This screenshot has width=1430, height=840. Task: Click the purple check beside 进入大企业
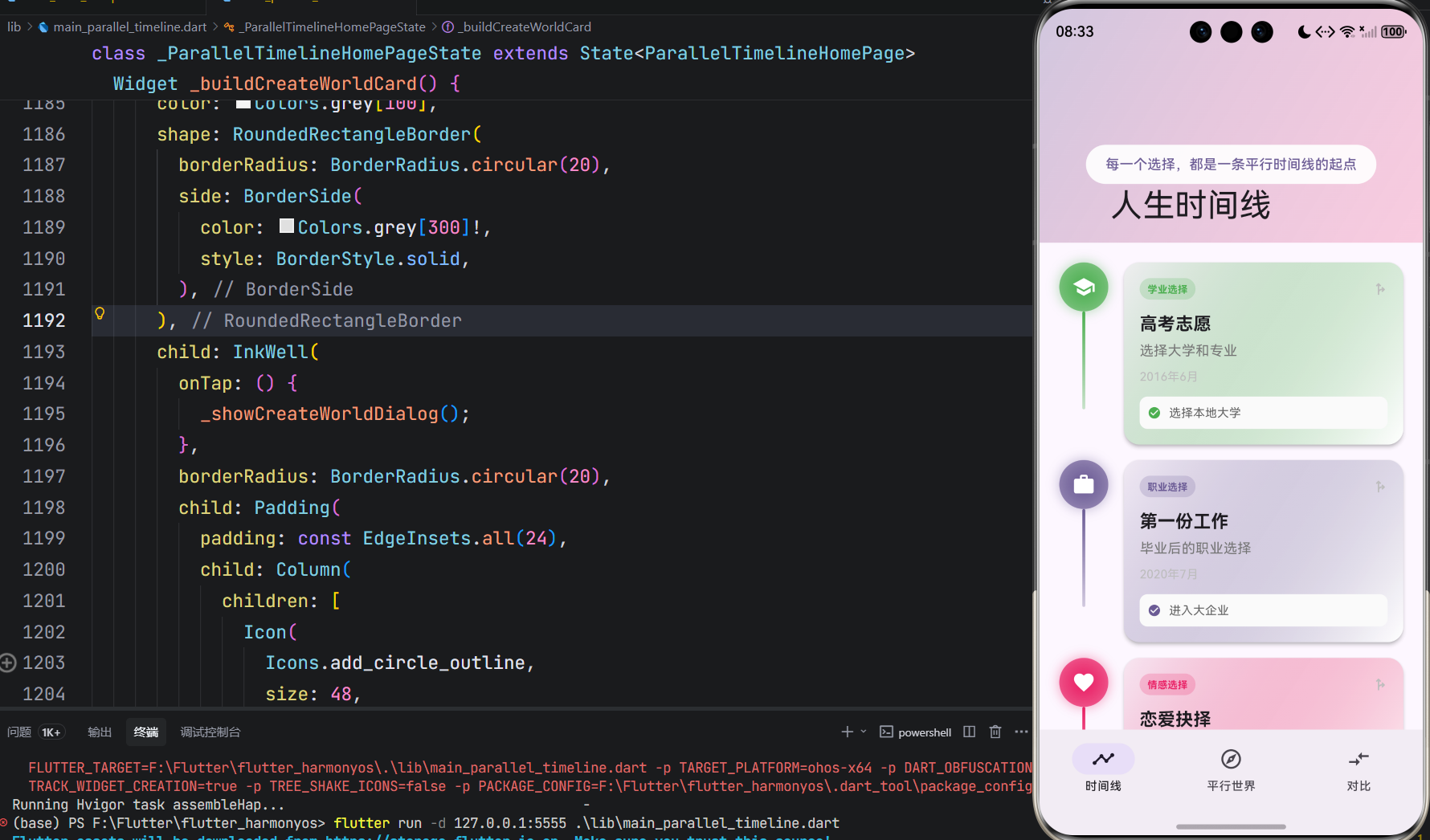[x=1154, y=610]
